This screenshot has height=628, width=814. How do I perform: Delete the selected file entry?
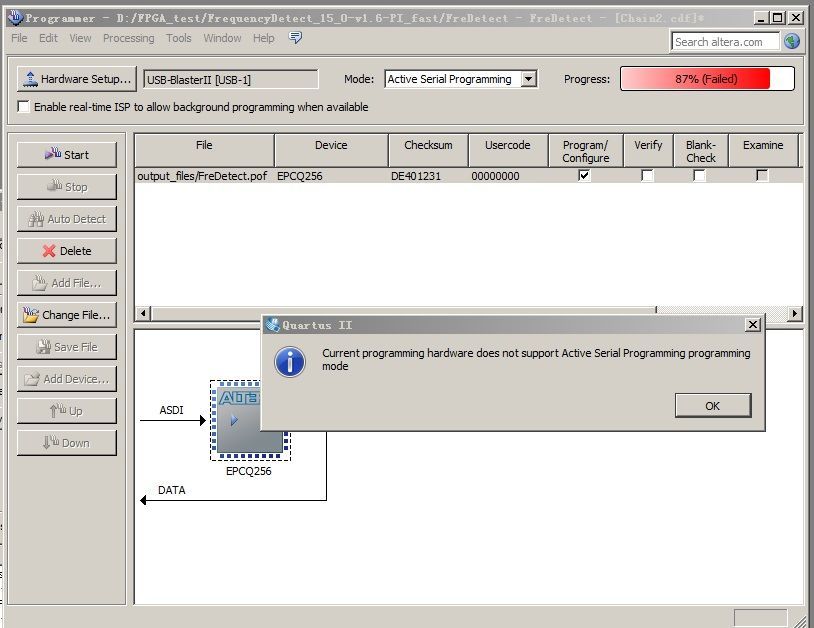(66, 251)
